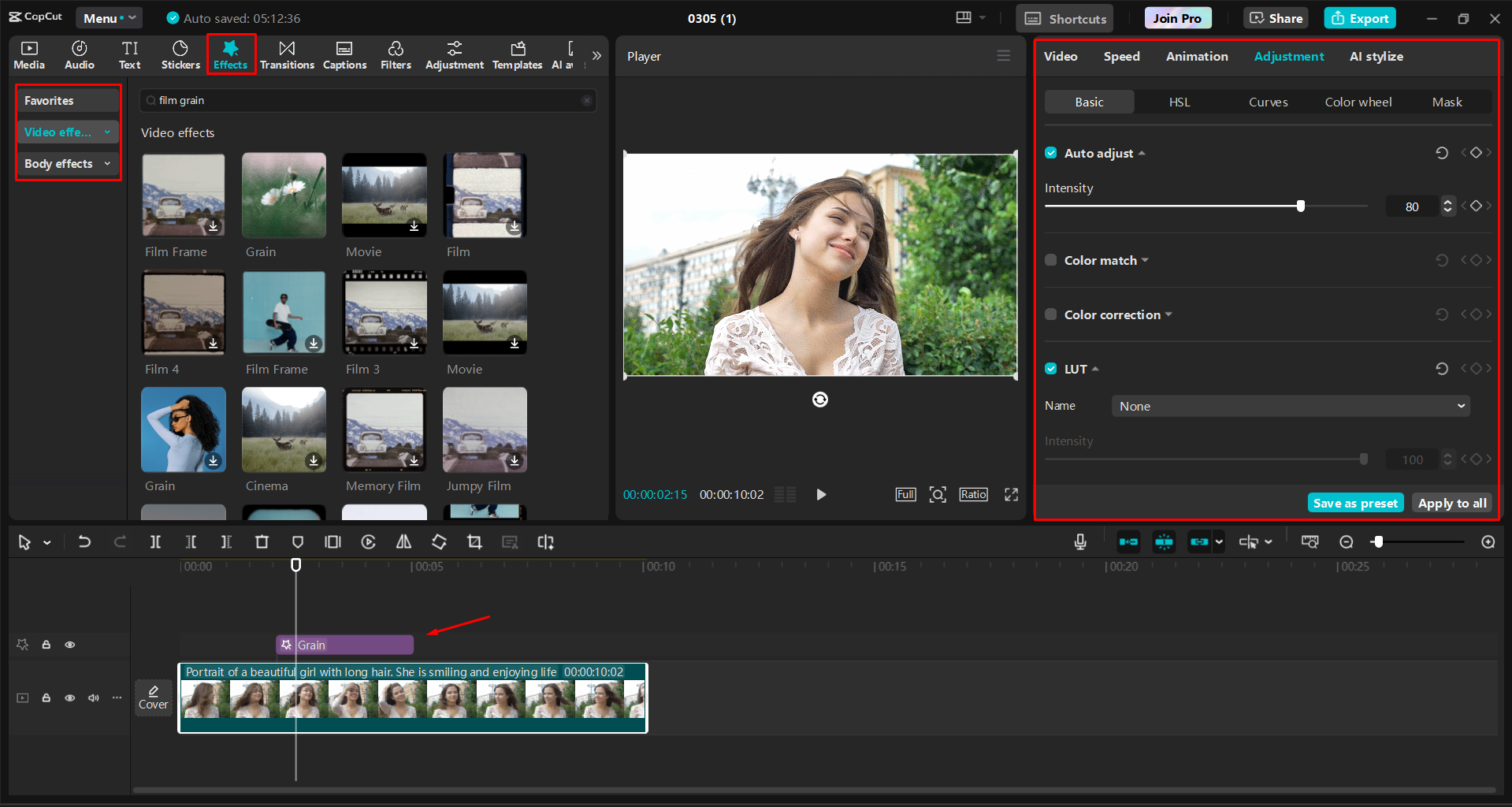Open the Effects panel
The height and width of the screenshot is (807, 1512).
pos(230,54)
